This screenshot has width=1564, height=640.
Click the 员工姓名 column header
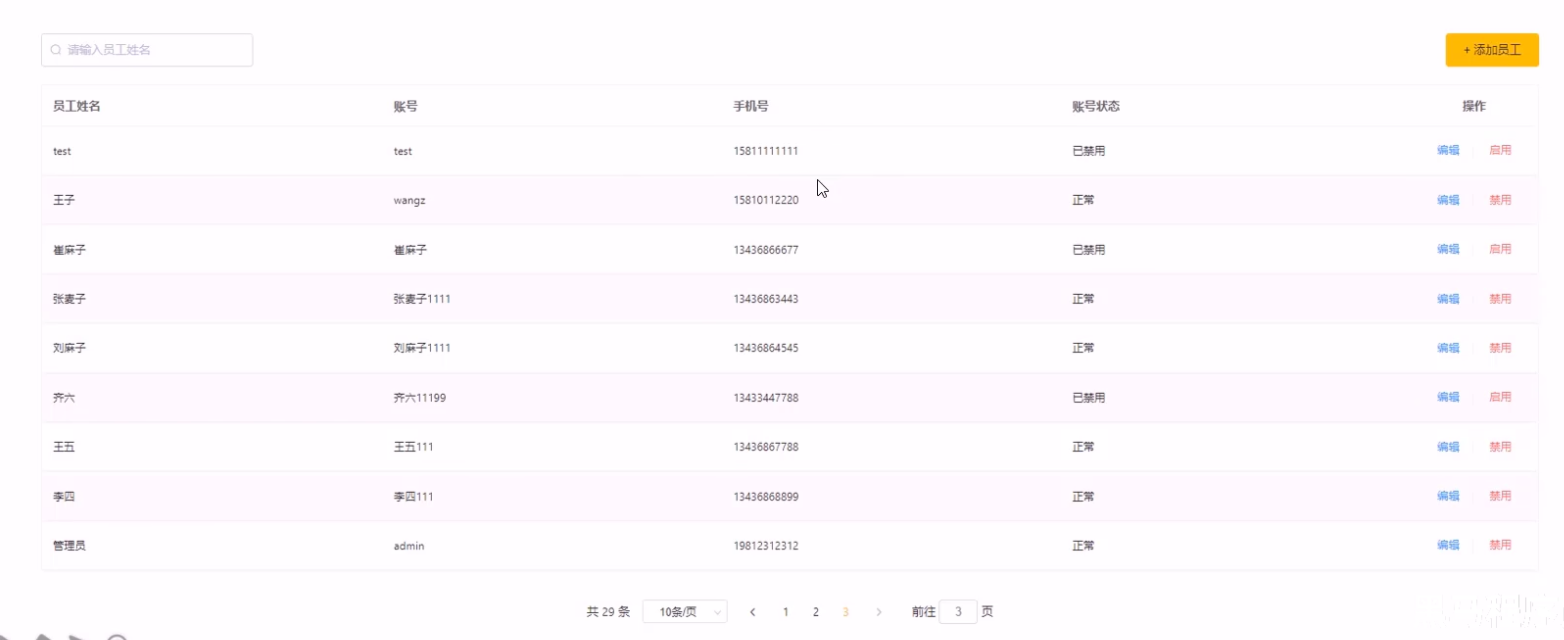pos(77,106)
